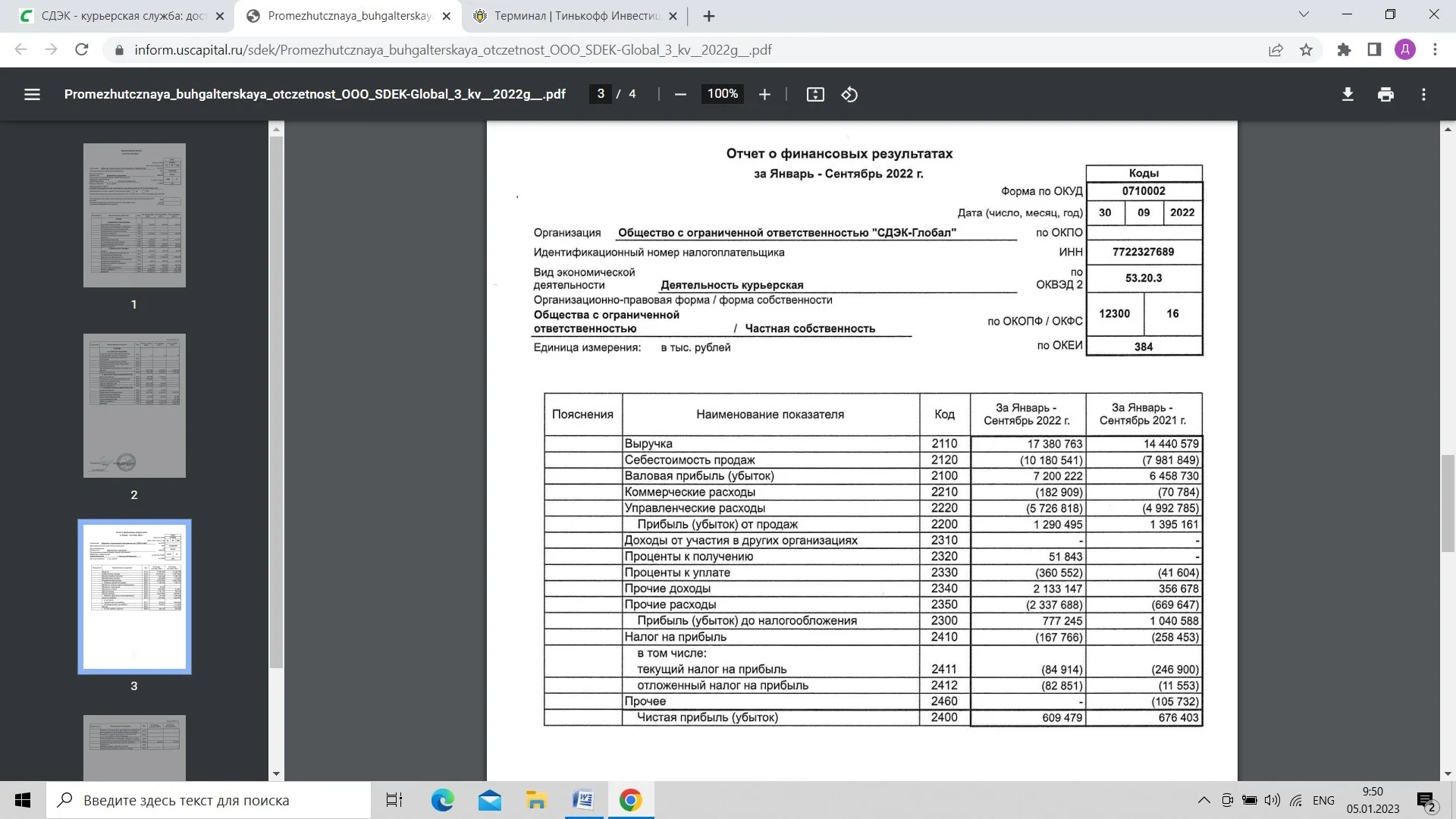Open page 2 thumbnail
The image size is (1456, 819).
click(134, 406)
